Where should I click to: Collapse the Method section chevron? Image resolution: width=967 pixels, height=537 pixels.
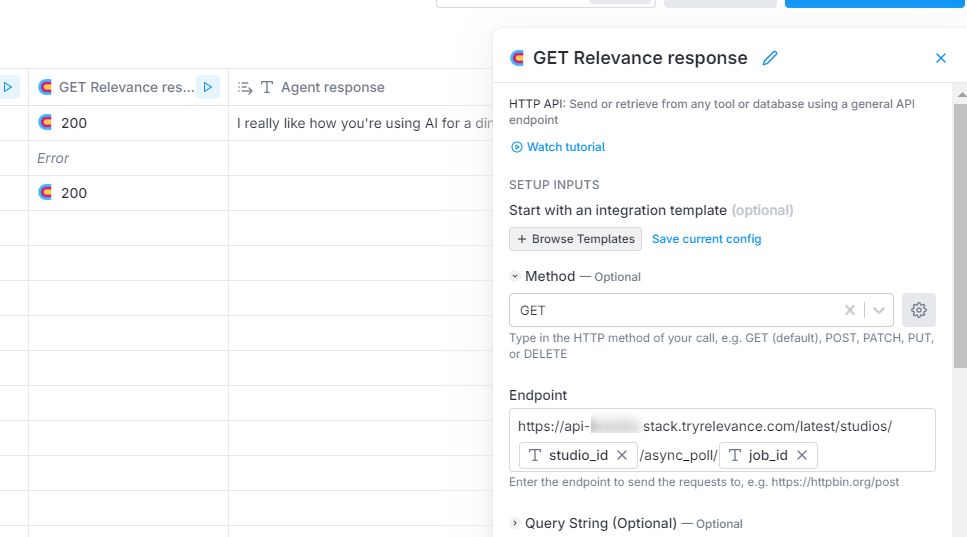tap(515, 276)
